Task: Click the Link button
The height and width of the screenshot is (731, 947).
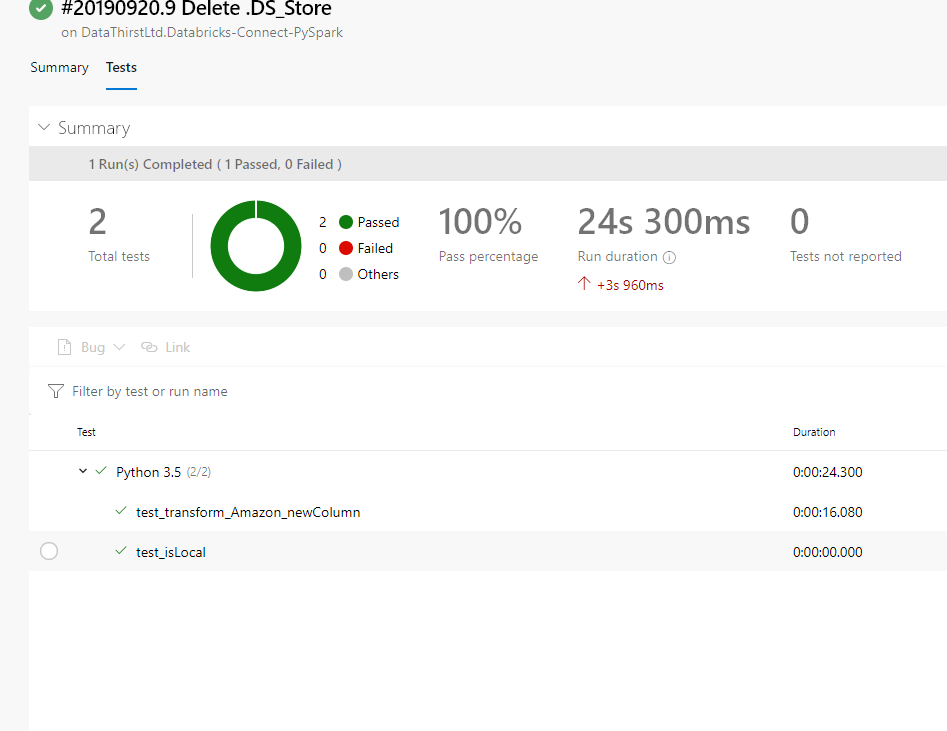Action: (165, 347)
